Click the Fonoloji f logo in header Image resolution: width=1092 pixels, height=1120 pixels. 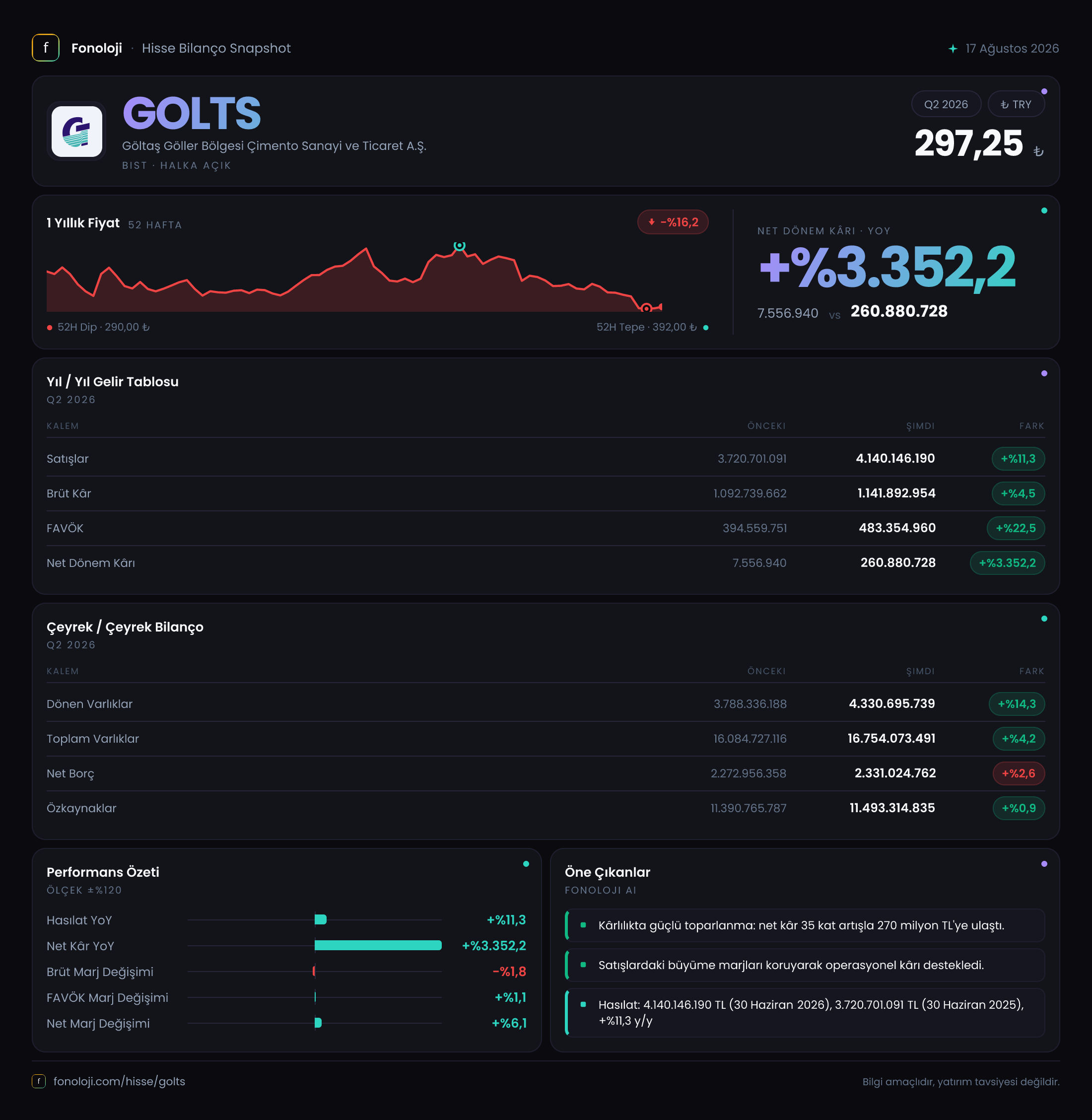click(x=45, y=48)
